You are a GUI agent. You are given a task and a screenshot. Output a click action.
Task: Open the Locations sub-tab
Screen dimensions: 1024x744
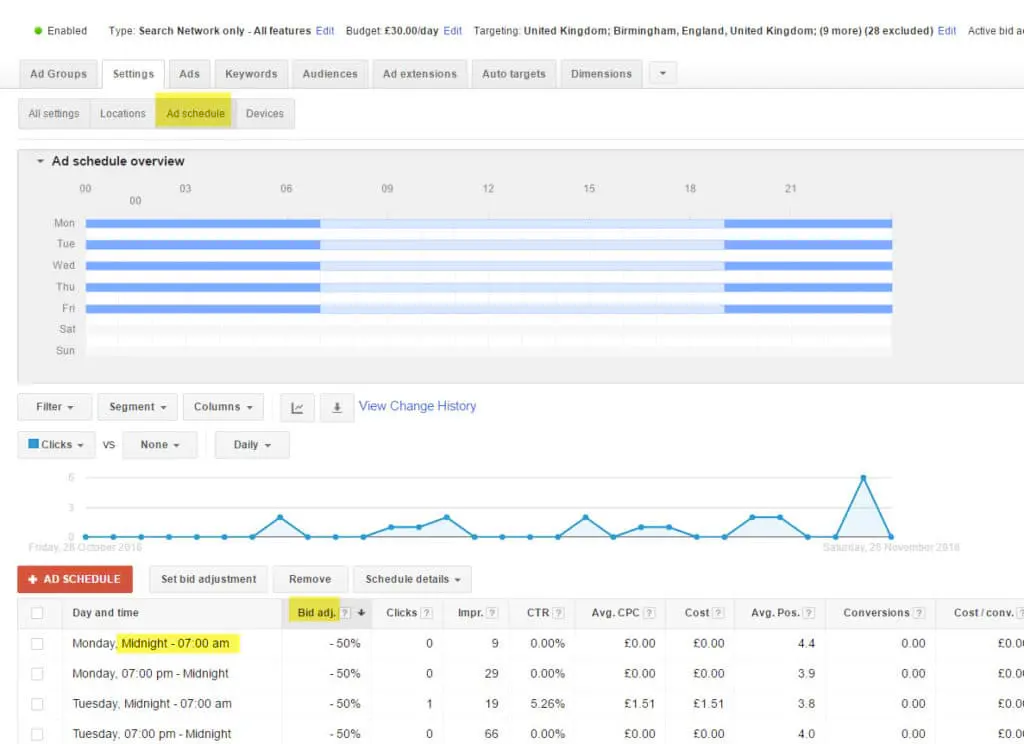(123, 114)
